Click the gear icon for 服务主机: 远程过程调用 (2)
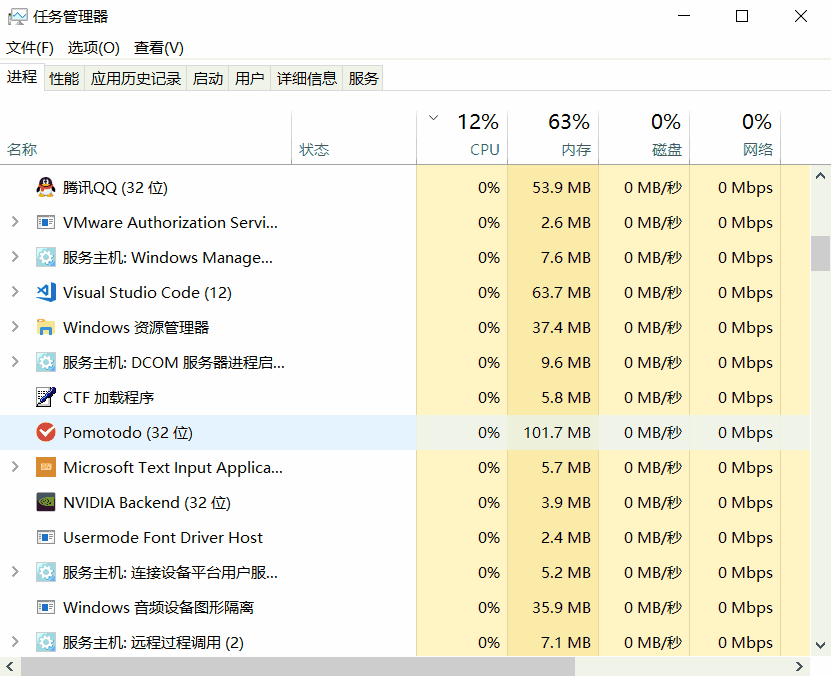The image size is (831, 676). coord(46,642)
